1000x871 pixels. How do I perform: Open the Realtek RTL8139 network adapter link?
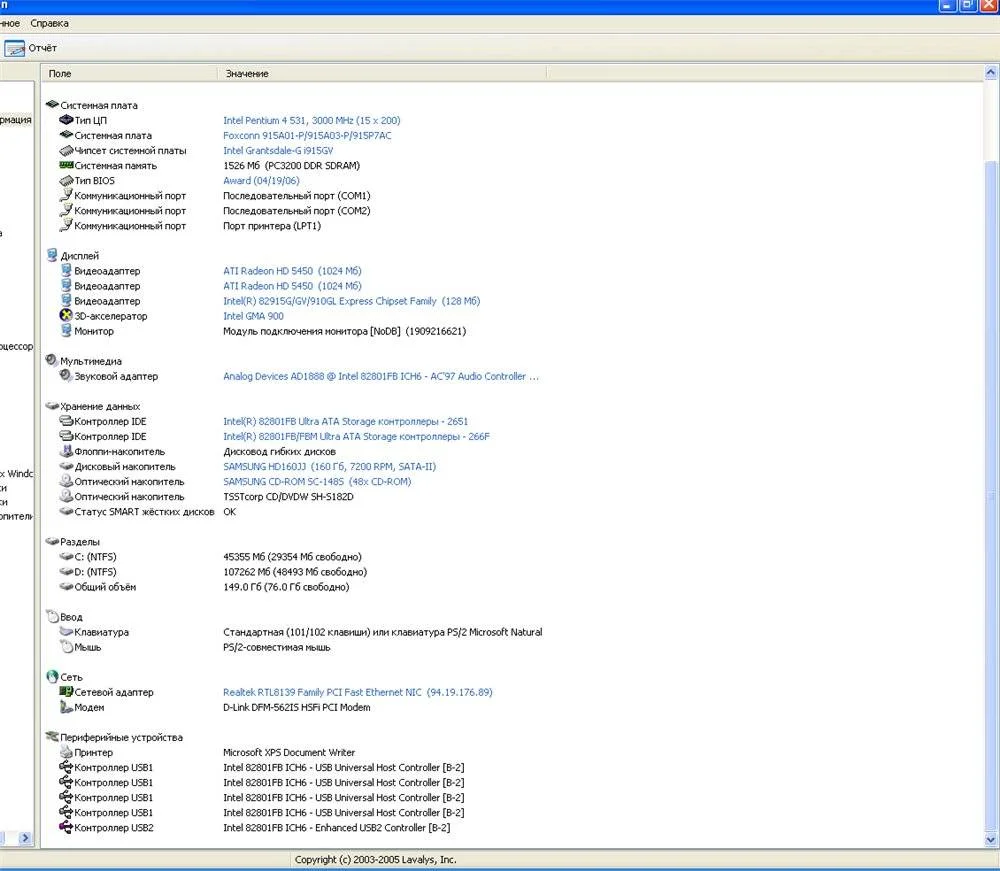pos(357,692)
